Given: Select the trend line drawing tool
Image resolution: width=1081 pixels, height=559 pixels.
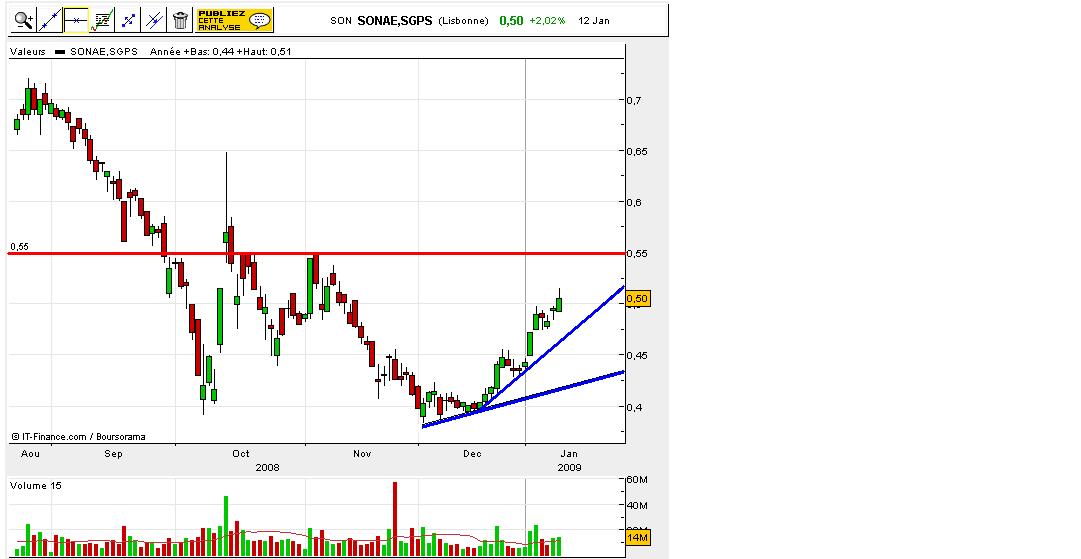Looking at the screenshot, I should click(49, 20).
